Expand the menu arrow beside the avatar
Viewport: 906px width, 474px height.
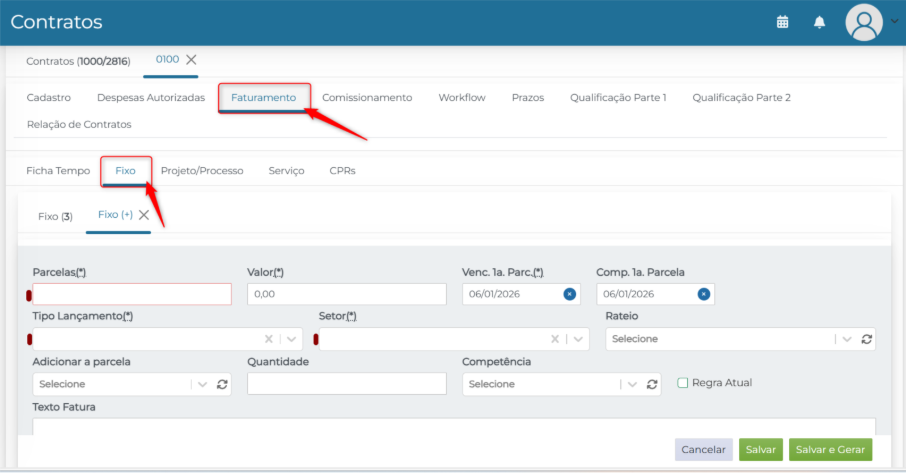tap(894, 21)
